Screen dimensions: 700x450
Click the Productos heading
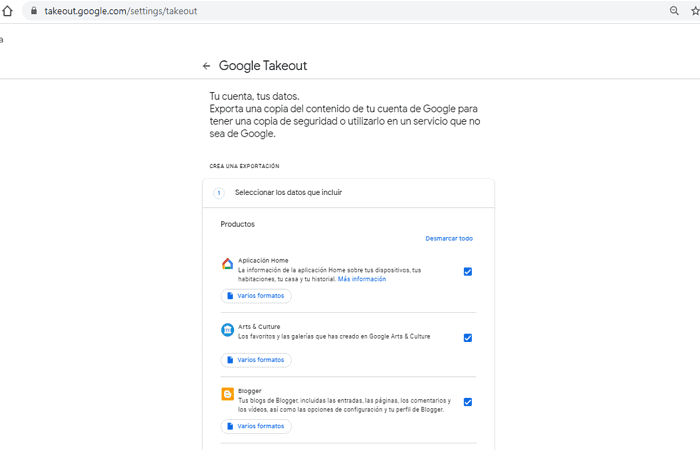pos(238,224)
